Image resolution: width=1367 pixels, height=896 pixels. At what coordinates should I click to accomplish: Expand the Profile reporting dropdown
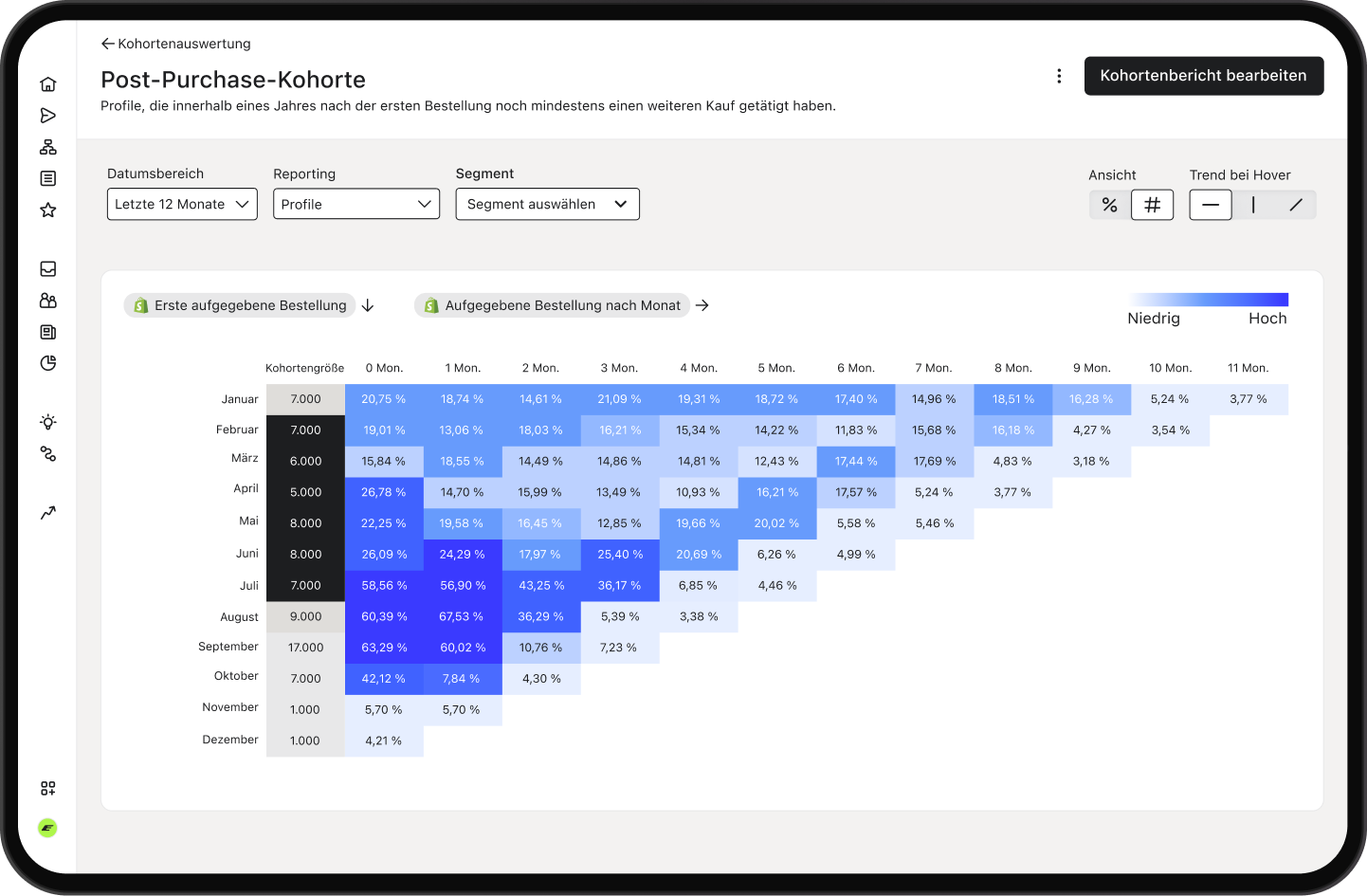[356, 204]
